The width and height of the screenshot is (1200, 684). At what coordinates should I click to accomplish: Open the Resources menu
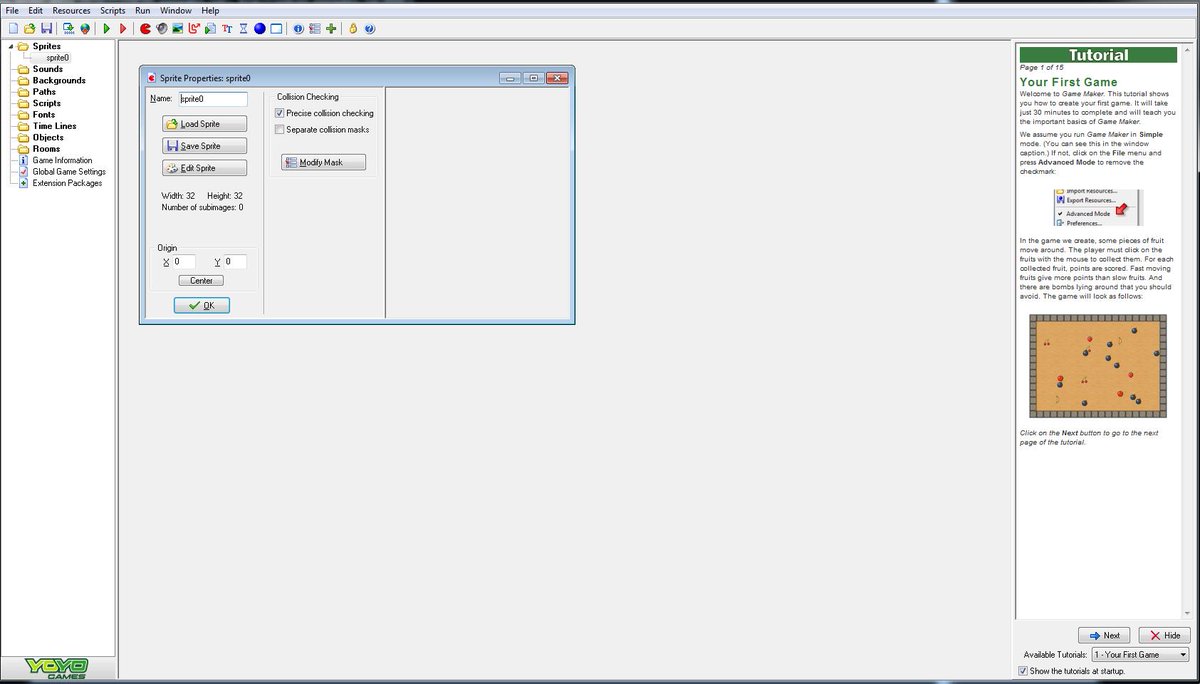[x=72, y=10]
